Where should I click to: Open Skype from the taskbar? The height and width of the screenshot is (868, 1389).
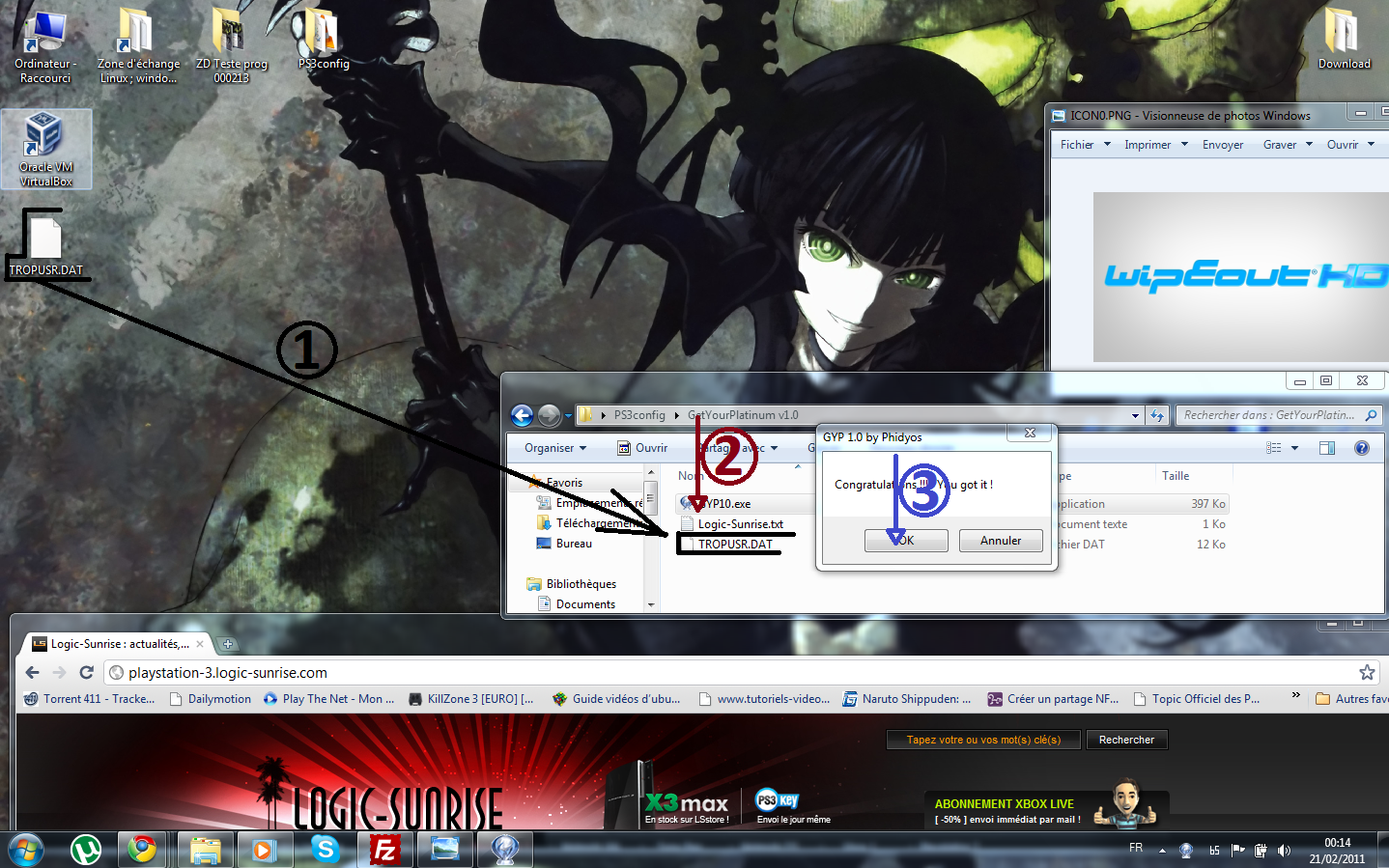326,850
